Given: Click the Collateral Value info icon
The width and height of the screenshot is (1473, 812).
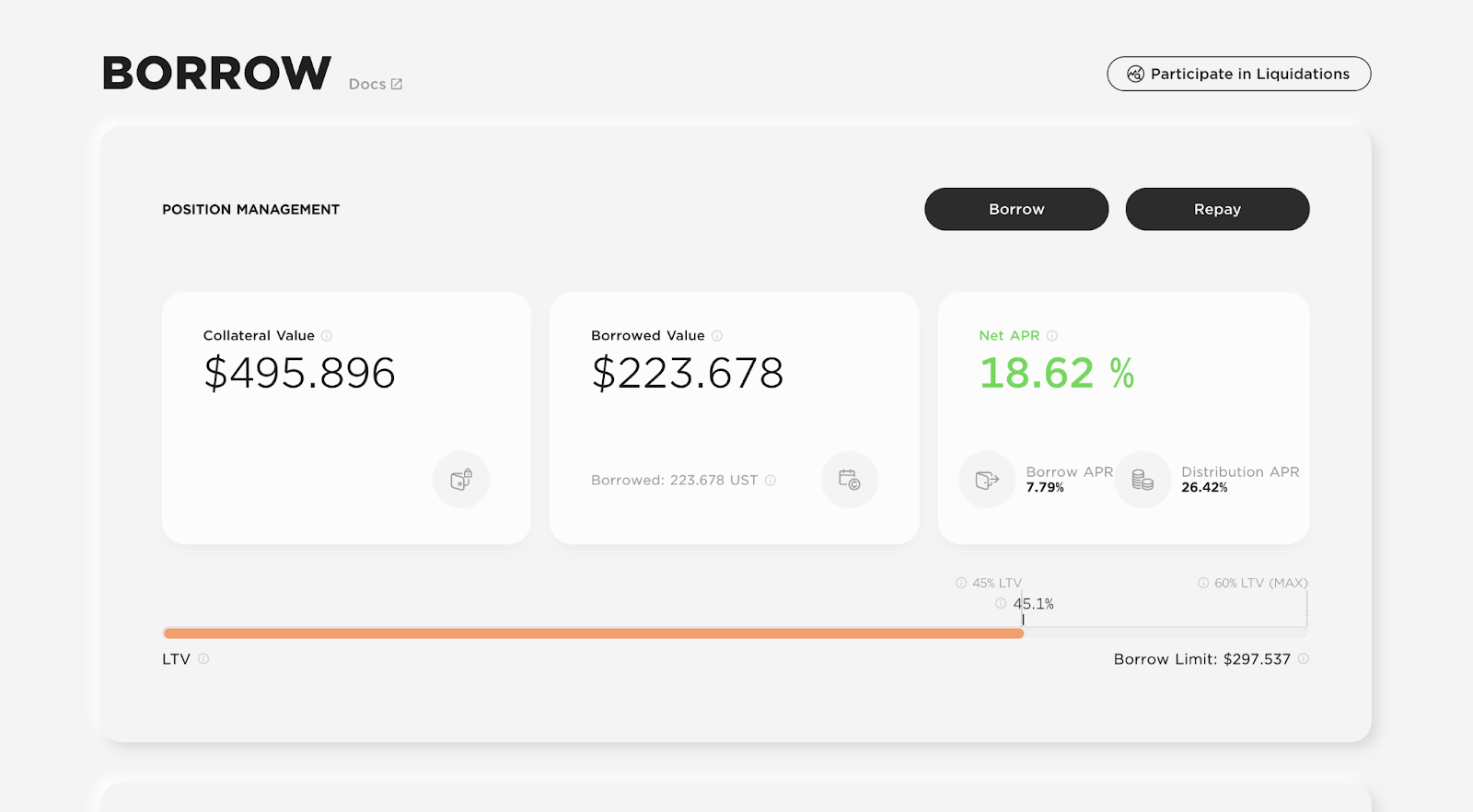Looking at the screenshot, I should [327, 336].
